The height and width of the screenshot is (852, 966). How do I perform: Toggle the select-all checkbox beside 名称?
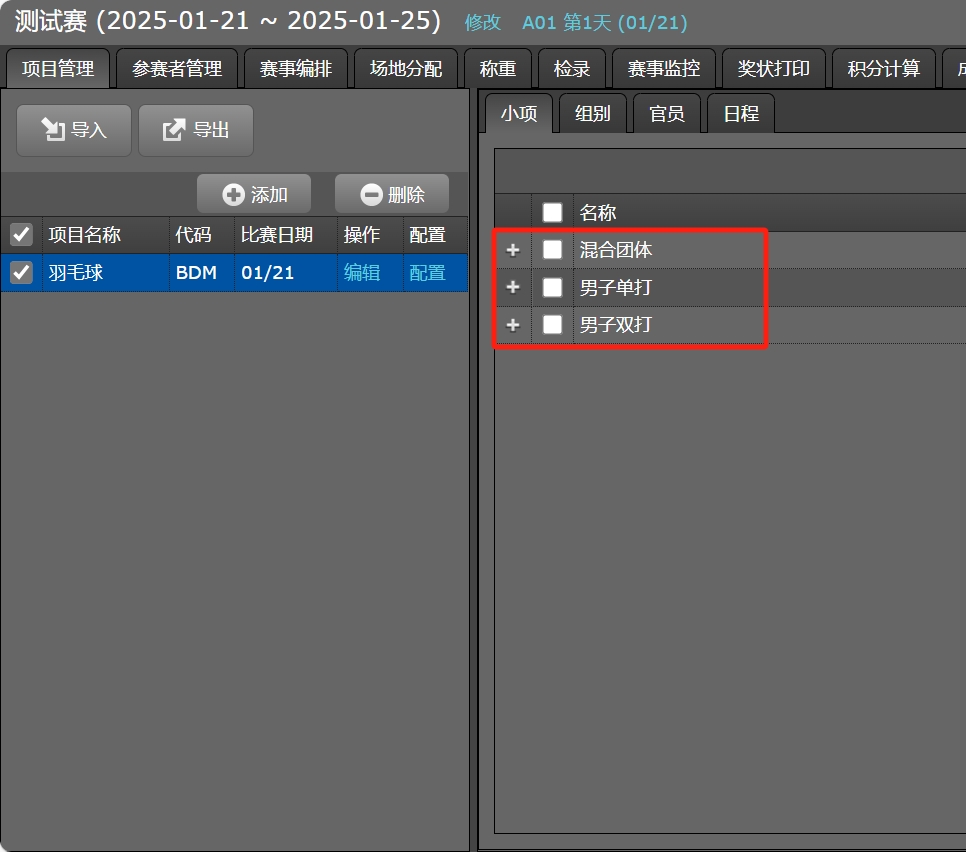552,212
